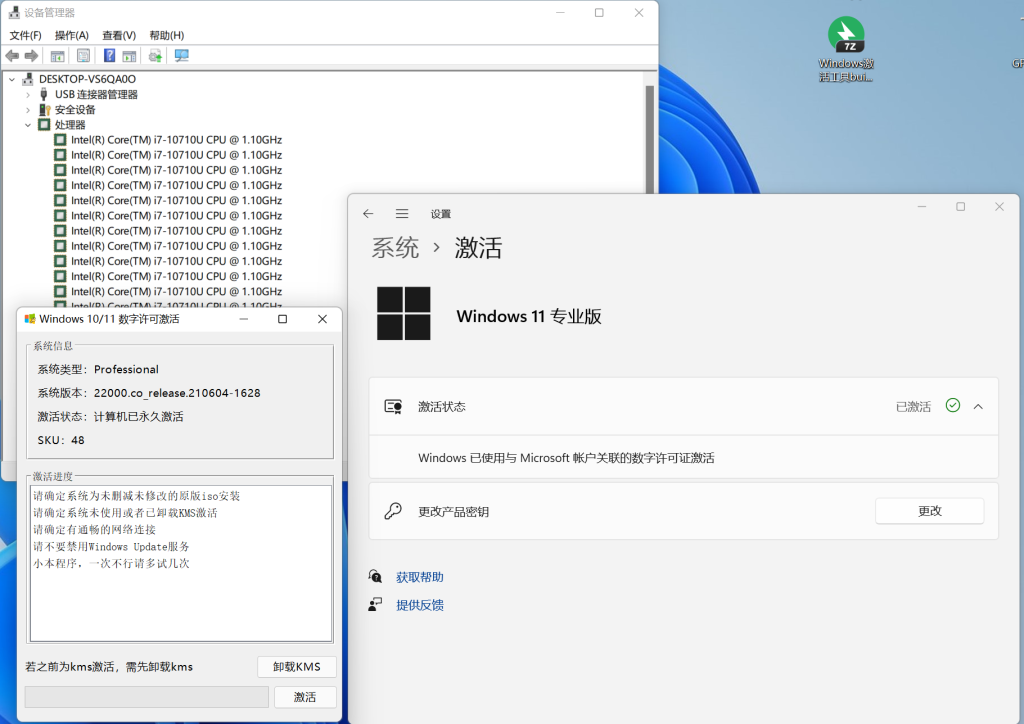Select USB 连接器管理器 device category
This screenshot has height=724, width=1024.
(x=96, y=95)
